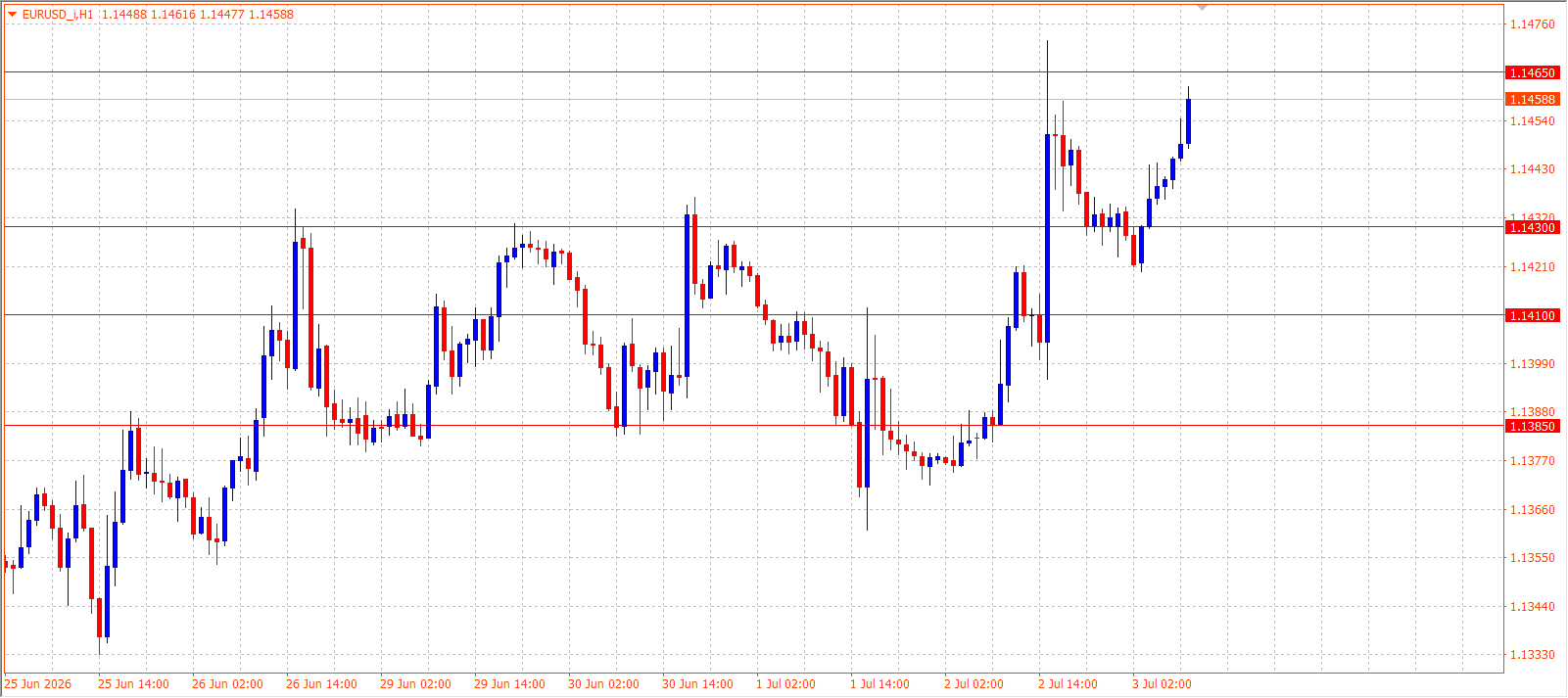Click the 1 Jul 02:00 time label
1568x698 pixels.
coord(785,684)
